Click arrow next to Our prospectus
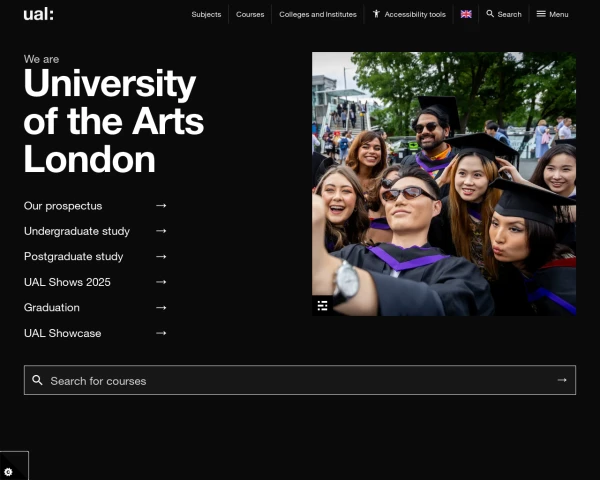Screen dimensions: 600x480 click(161, 206)
